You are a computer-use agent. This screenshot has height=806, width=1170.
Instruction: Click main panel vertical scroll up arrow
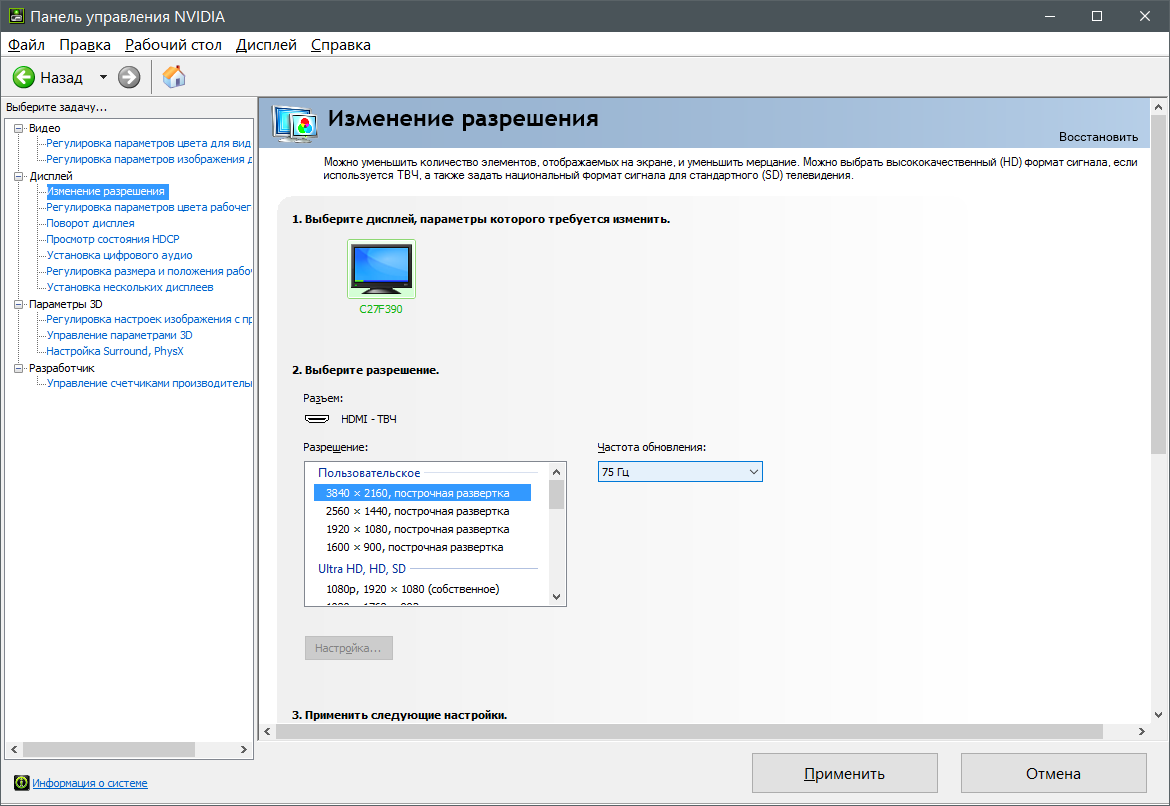tap(1158, 107)
